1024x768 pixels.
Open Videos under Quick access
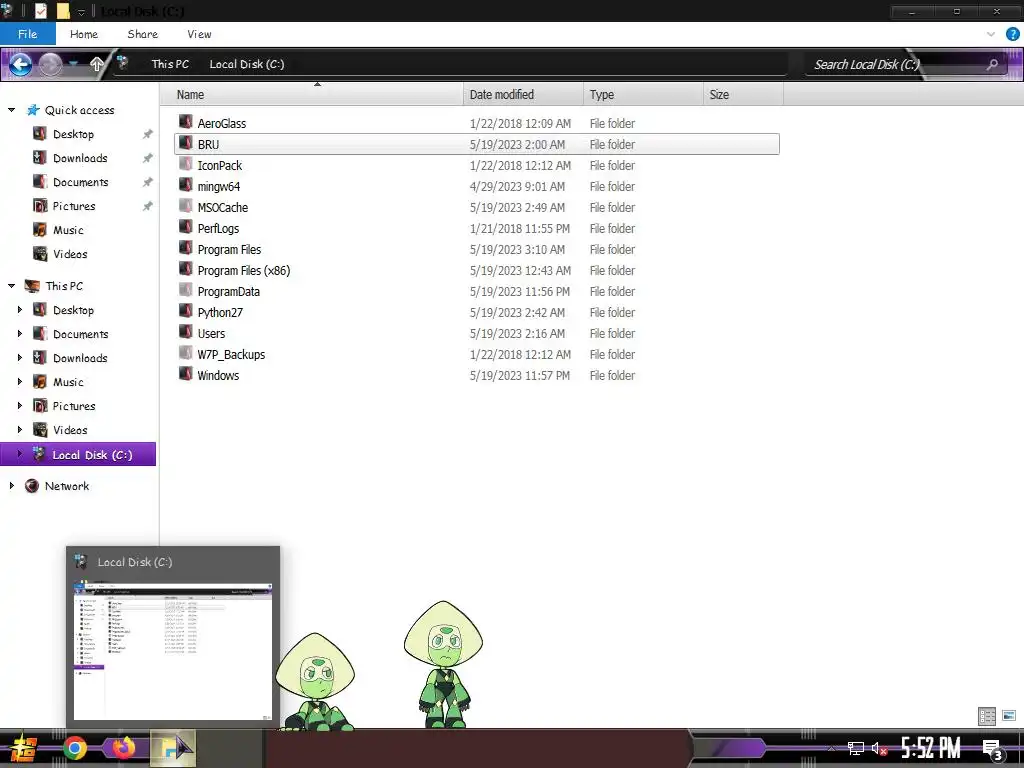point(70,254)
